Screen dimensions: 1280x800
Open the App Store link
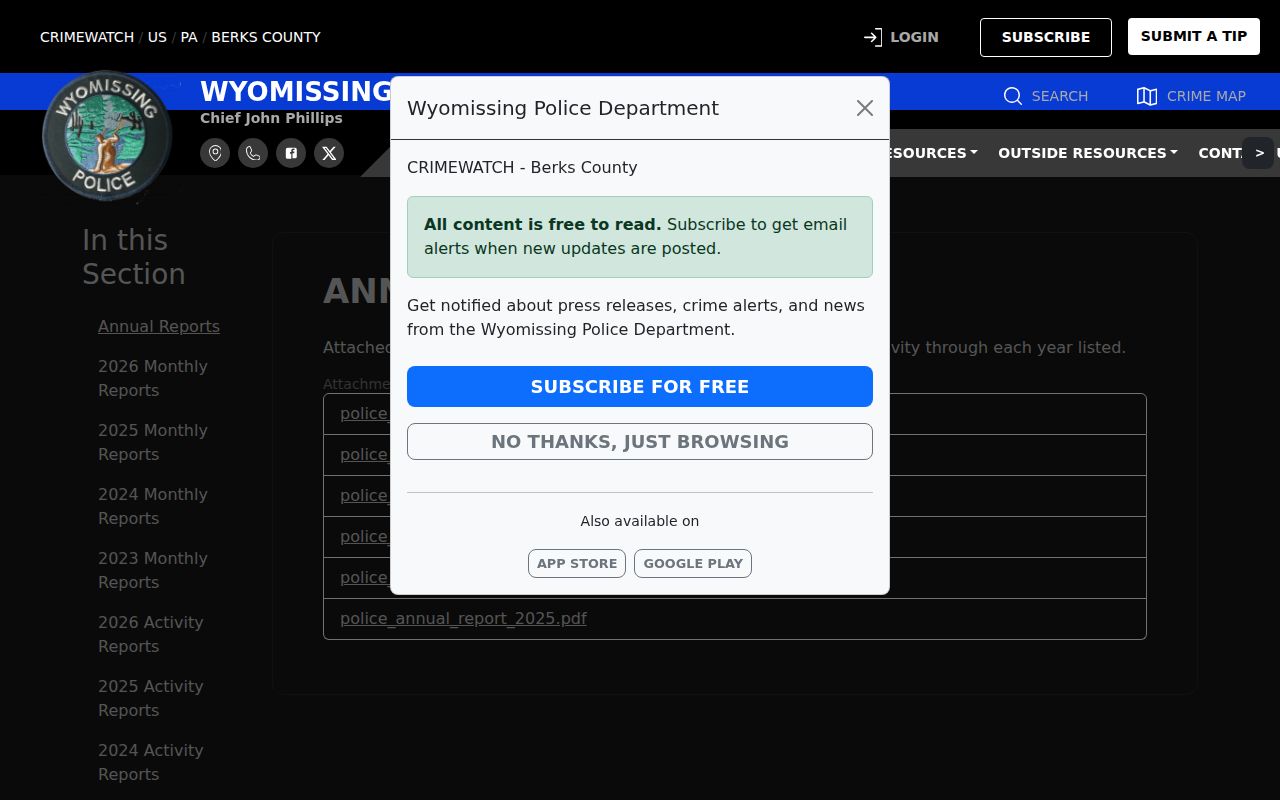pyautogui.click(x=577, y=563)
